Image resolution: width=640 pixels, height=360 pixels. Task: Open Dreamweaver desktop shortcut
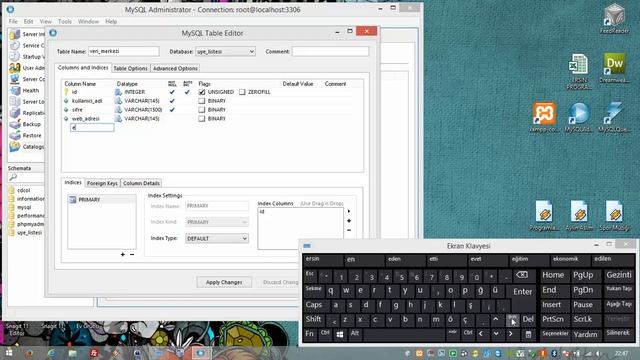click(x=614, y=68)
